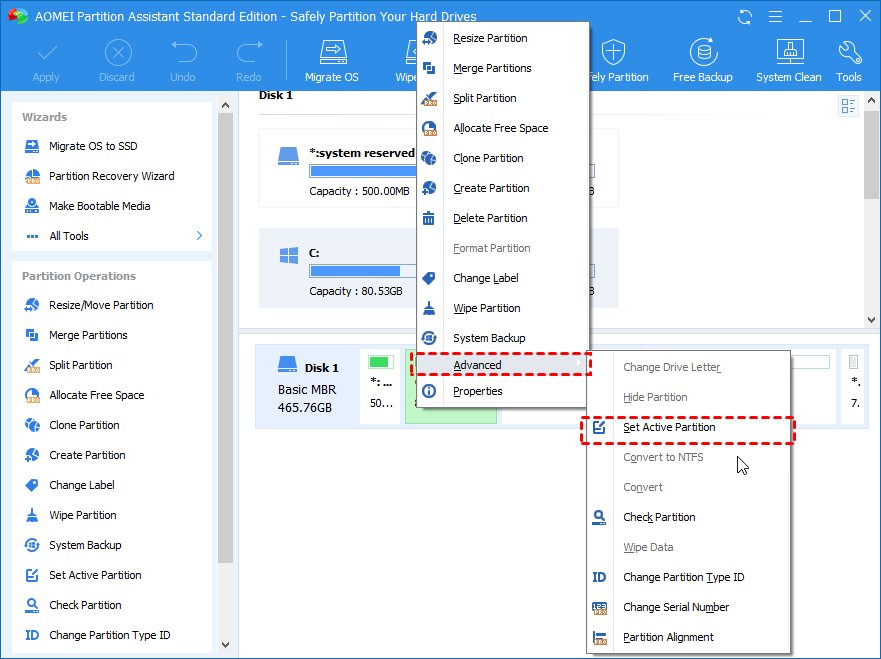
Task: Select Clone Partition in context menu
Action: tap(502, 158)
